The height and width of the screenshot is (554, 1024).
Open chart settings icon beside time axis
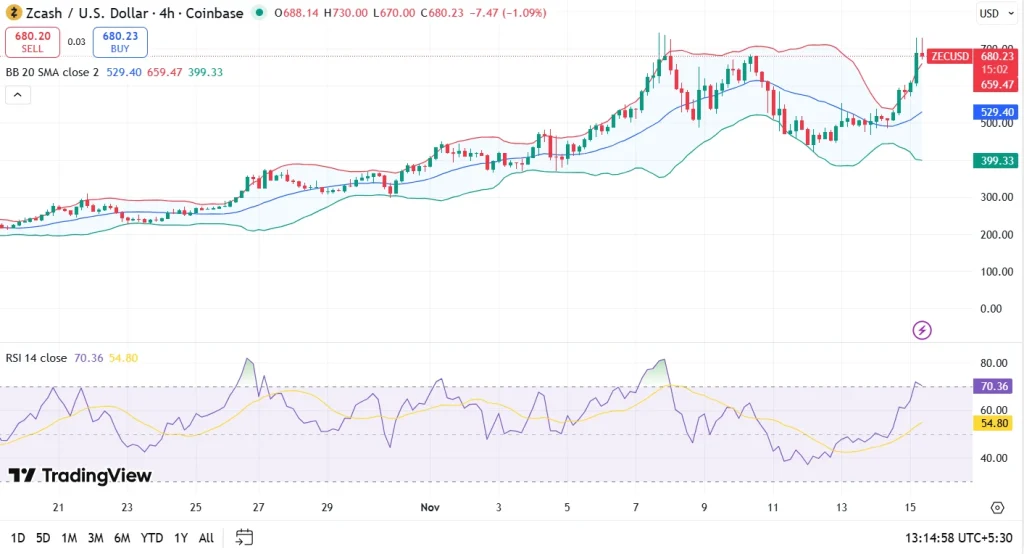pyautogui.click(x=996, y=508)
